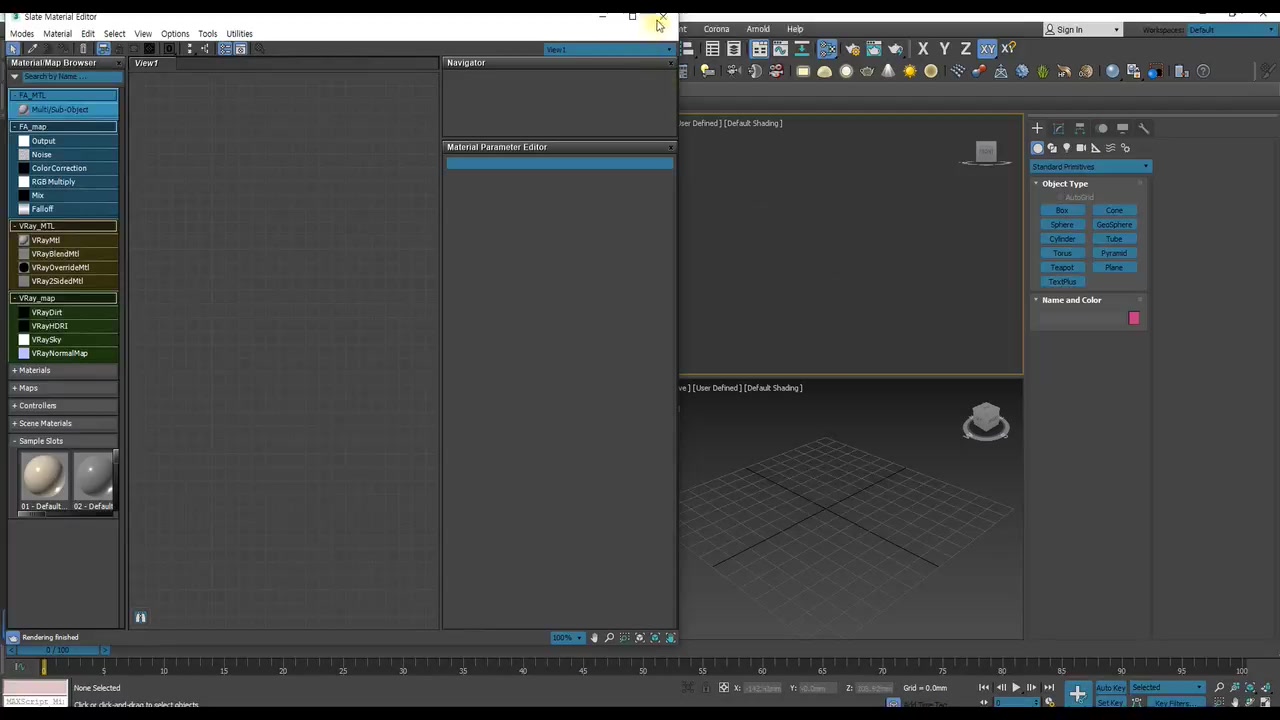This screenshot has height=720, width=1280.
Task: Restrict transform to the Z axis
Action: (x=965, y=49)
